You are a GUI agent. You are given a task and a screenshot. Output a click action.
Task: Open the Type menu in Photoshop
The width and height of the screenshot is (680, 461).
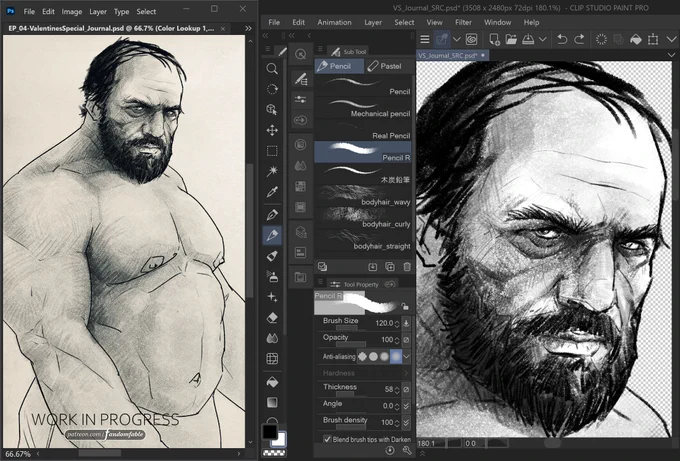[121, 12]
